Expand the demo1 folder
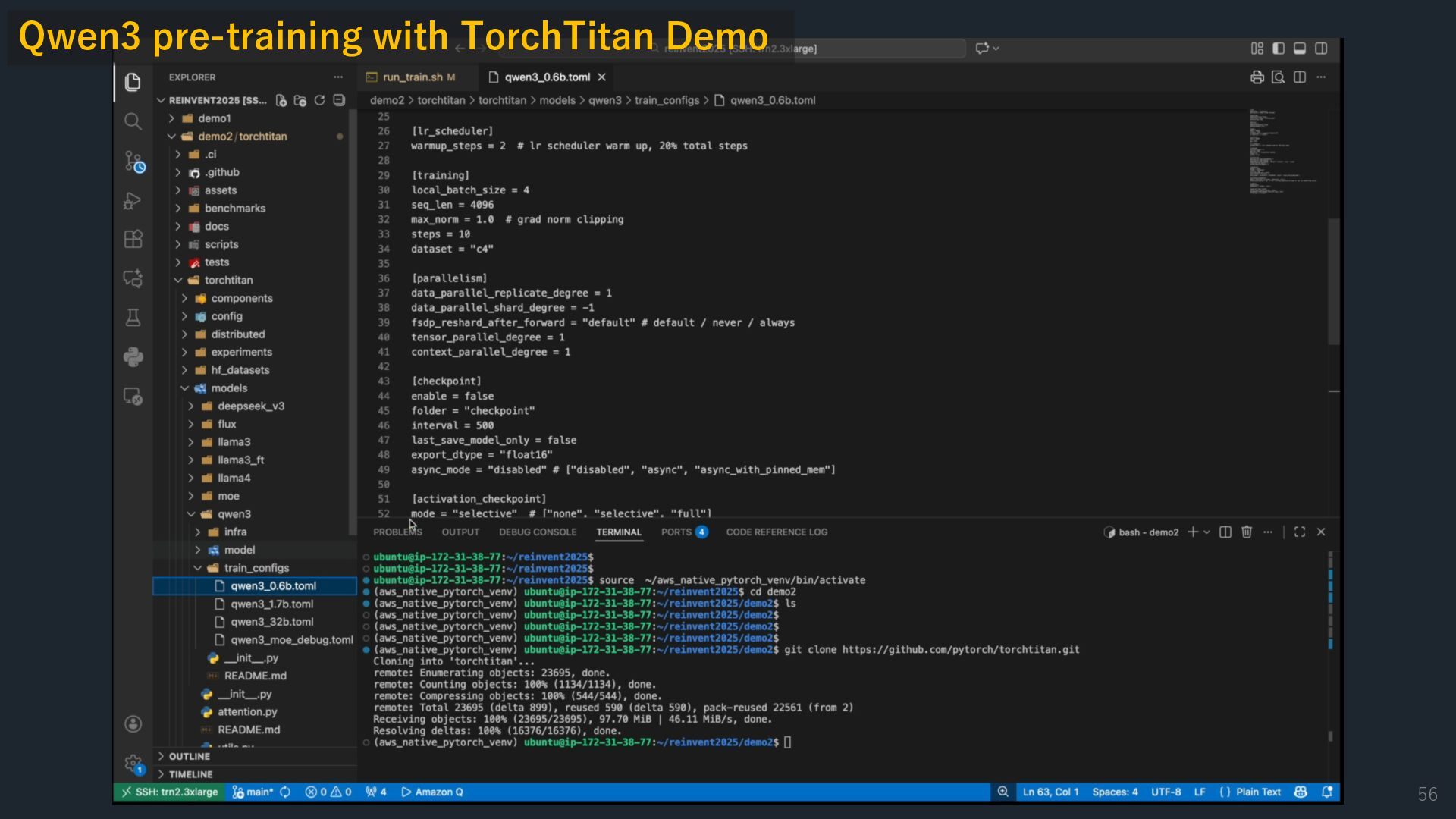This screenshot has height=819, width=1456. click(214, 118)
